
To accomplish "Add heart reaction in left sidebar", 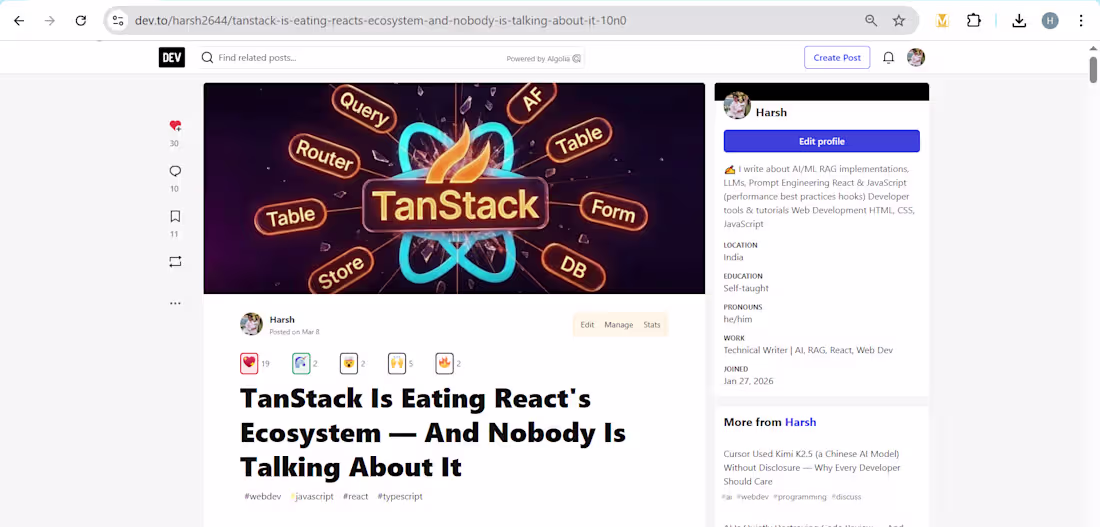I will tap(175, 126).
